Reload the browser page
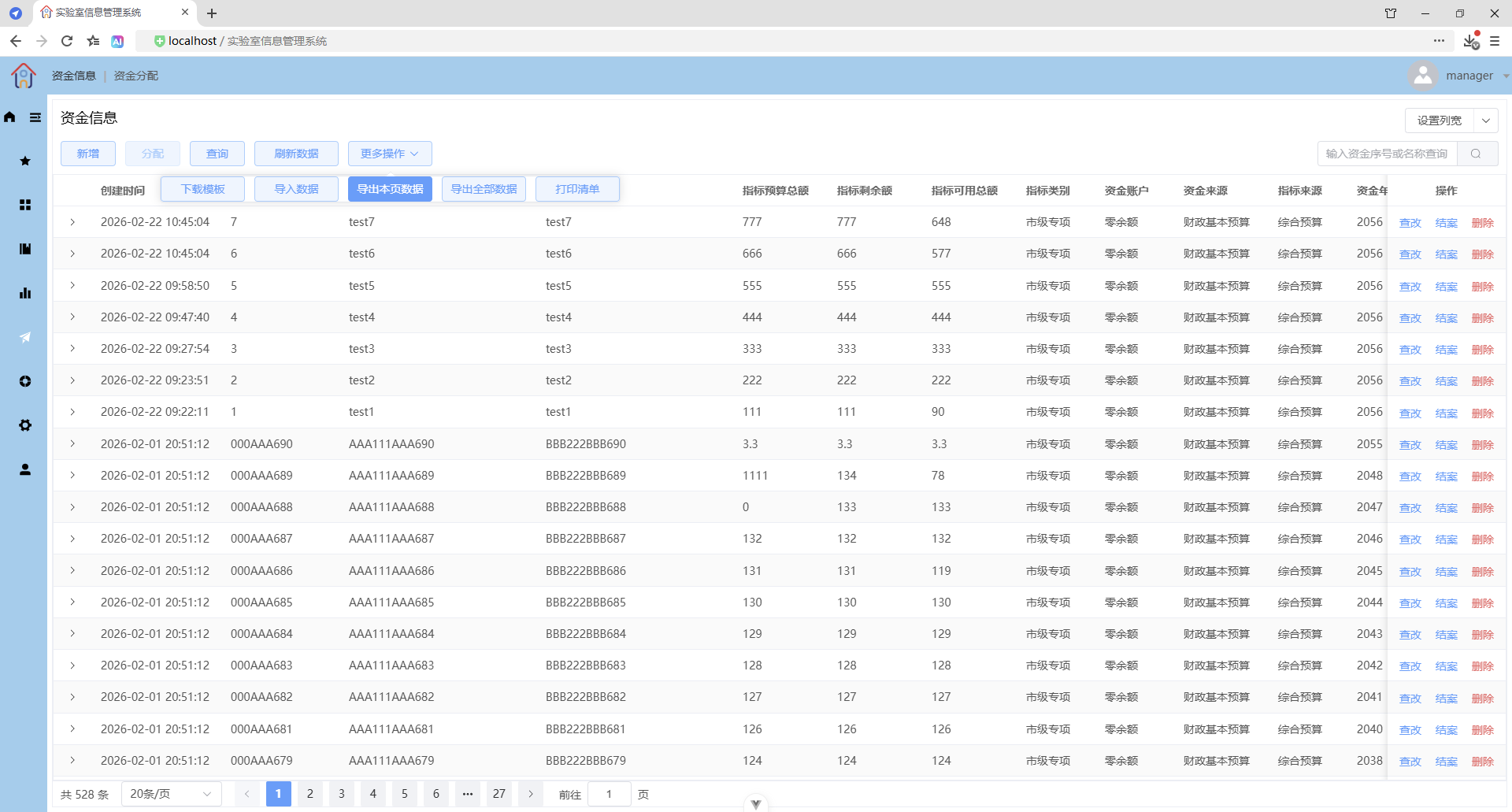1512x812 pixels. tap(67, 41)
